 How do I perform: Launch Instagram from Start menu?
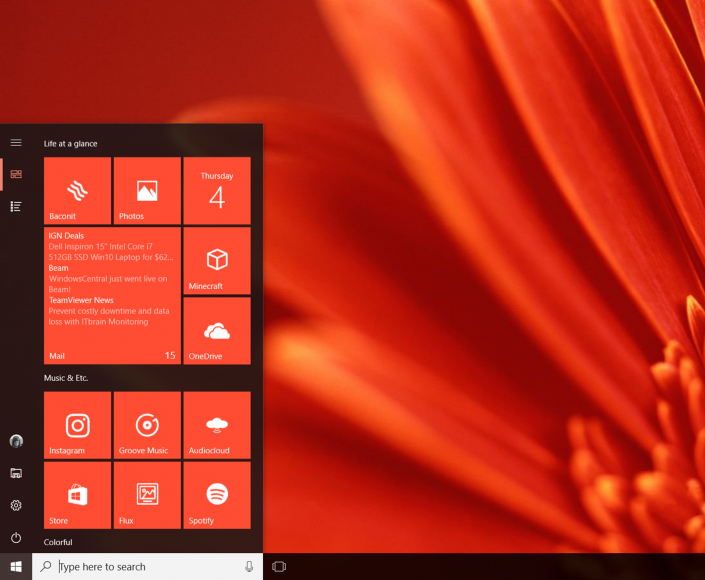pyautogui.click(x=77, y=425)
